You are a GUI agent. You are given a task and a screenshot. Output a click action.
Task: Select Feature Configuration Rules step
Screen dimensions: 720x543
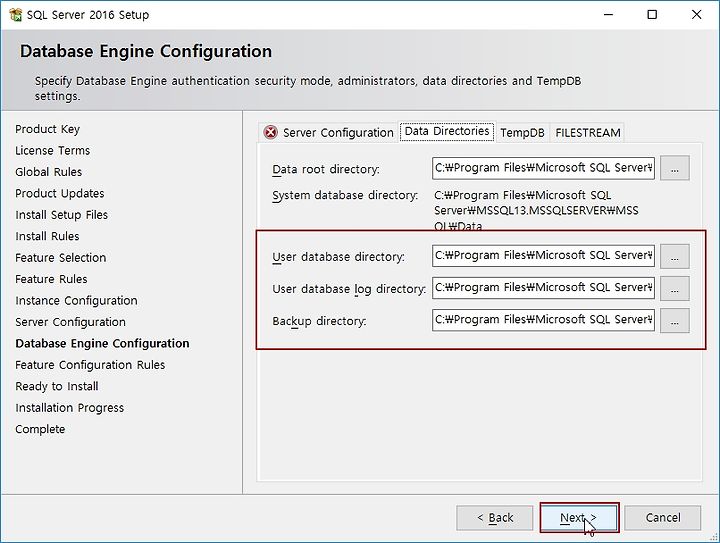click(x=90, y=365)
